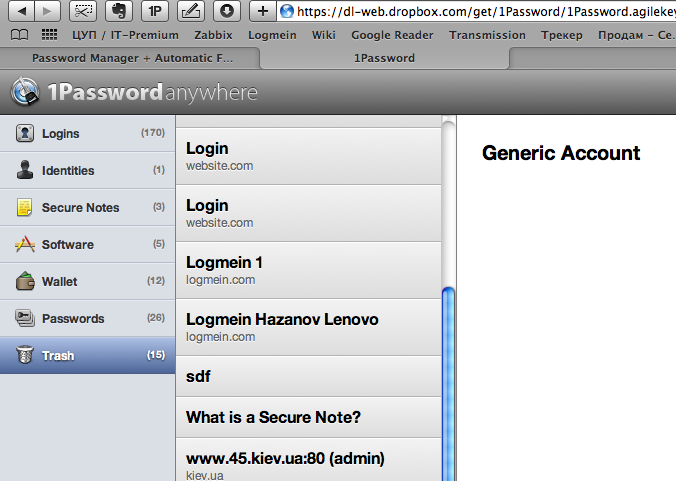The height and width of the screenshot is (481, 676).
Task: Open the Wiki bookmark
Action: pos(323,35)
